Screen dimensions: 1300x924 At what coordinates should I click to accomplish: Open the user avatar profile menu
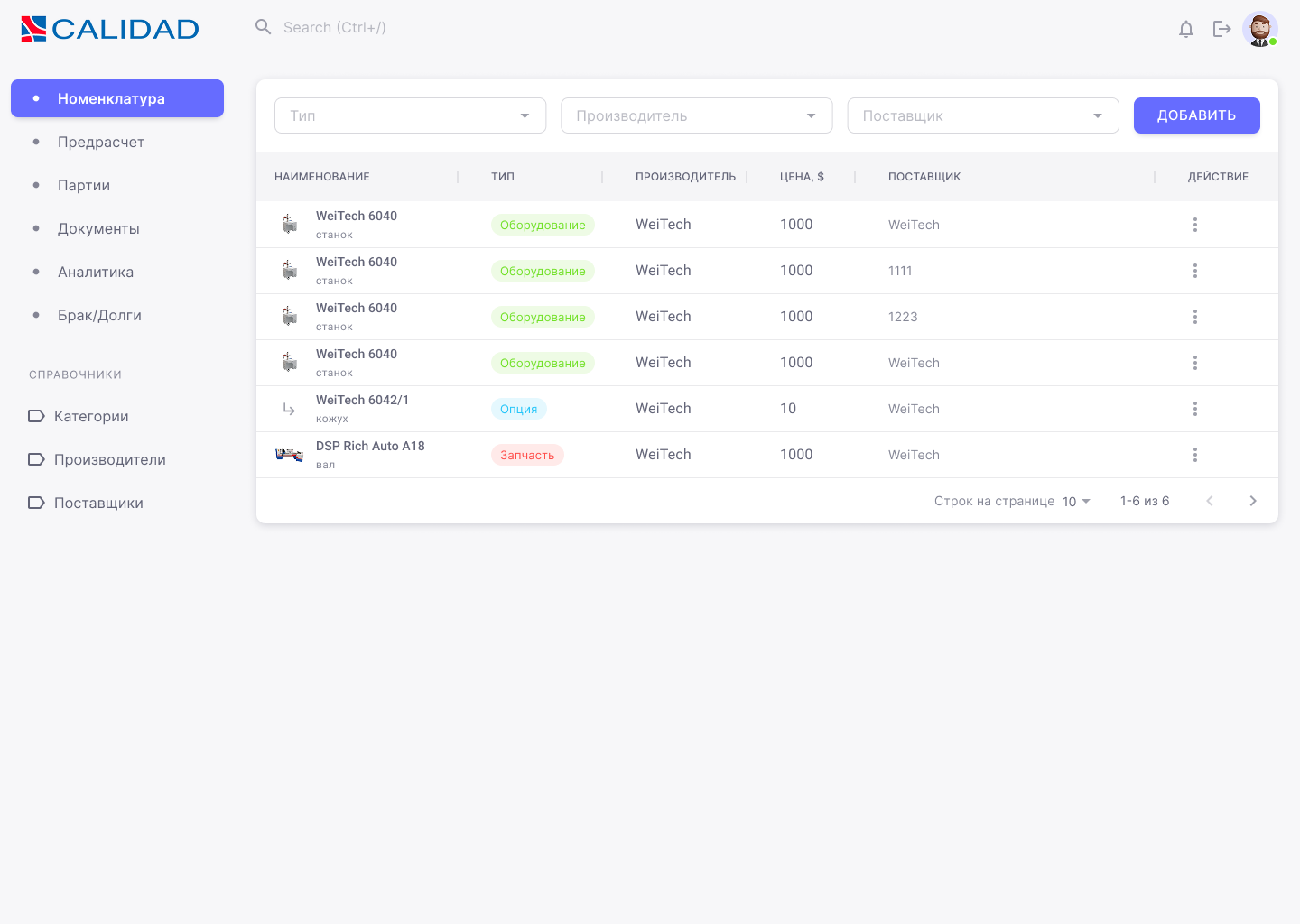click(1260, 29)
